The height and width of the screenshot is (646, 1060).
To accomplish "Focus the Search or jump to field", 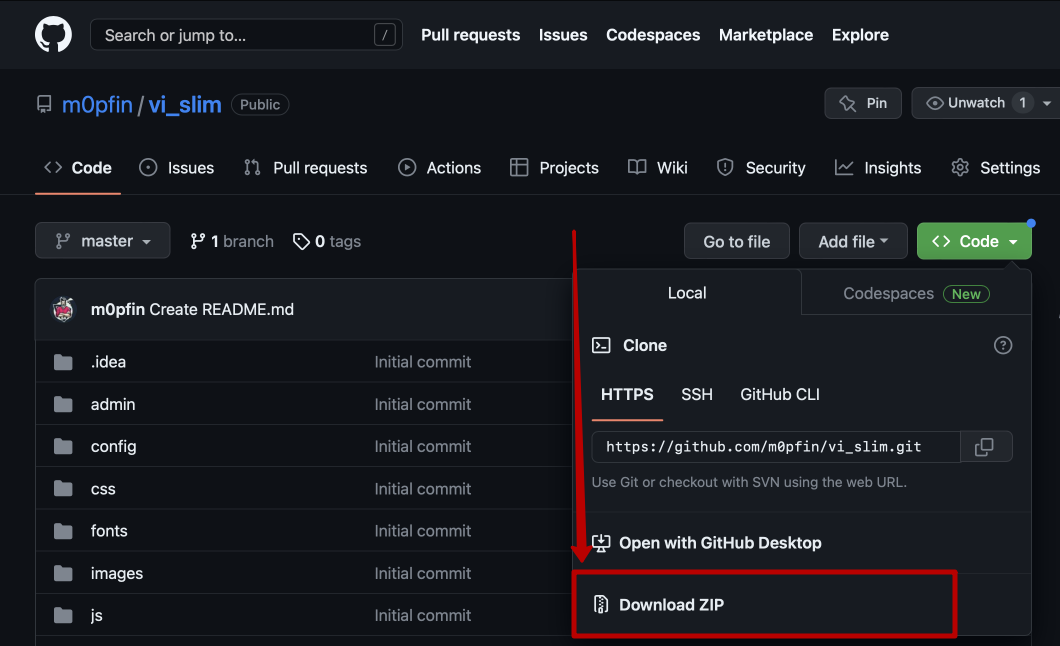I will coord(246,35).
